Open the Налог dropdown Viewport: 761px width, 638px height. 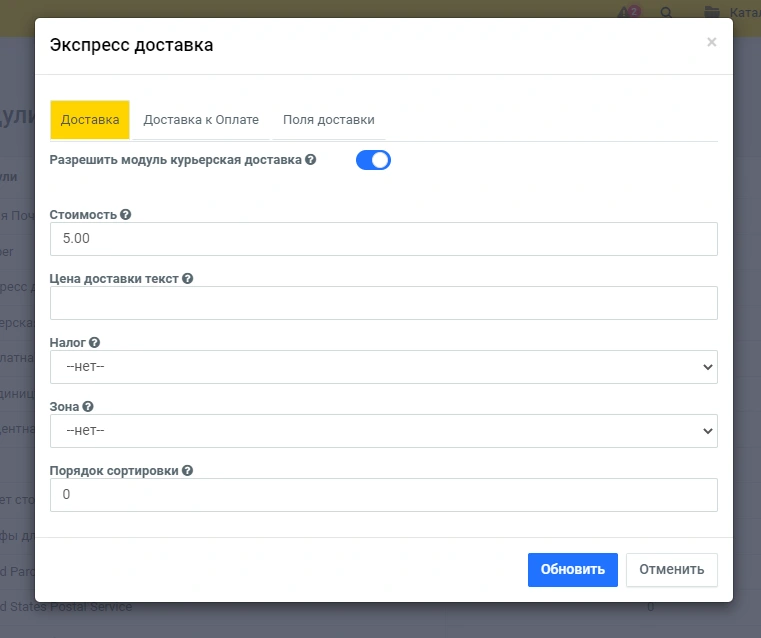(x=383, y=367)
